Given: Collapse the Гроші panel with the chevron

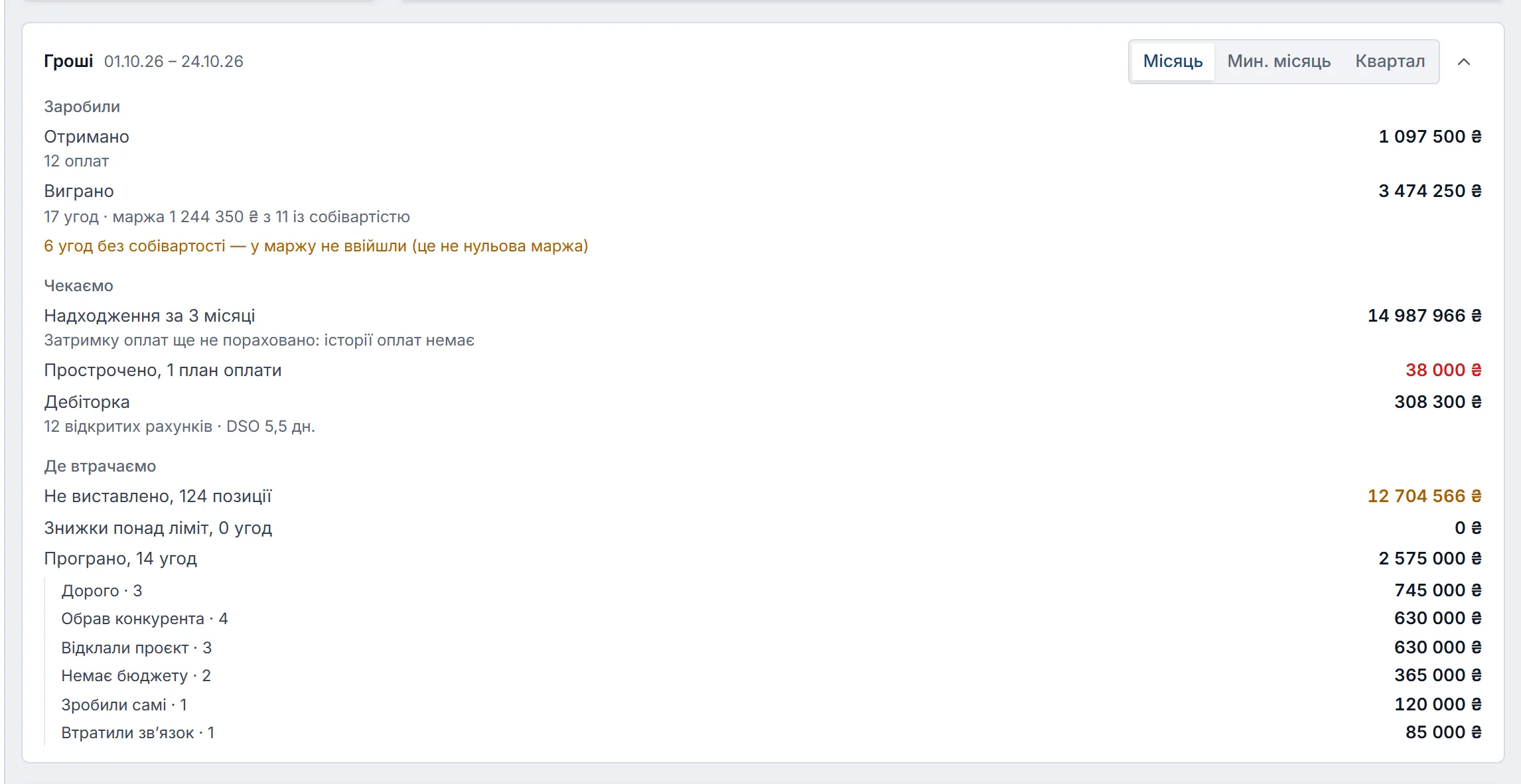Looking at the screenshot, I should click(x=1463, y=62).
